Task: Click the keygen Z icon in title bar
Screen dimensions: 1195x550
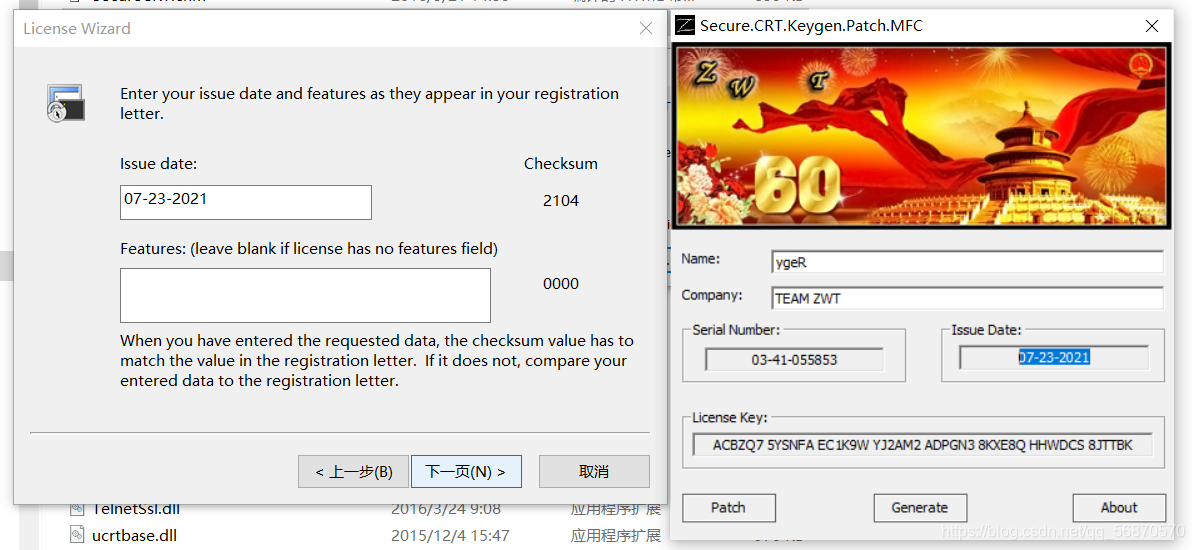Action: click(685, 26)
